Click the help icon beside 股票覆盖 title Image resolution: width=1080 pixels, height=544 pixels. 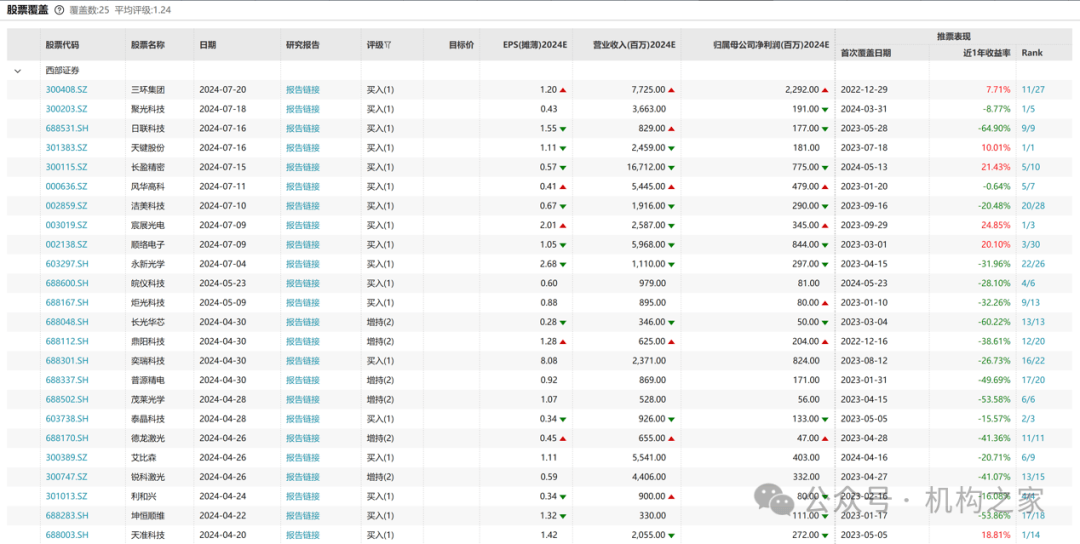coord(59,10)
